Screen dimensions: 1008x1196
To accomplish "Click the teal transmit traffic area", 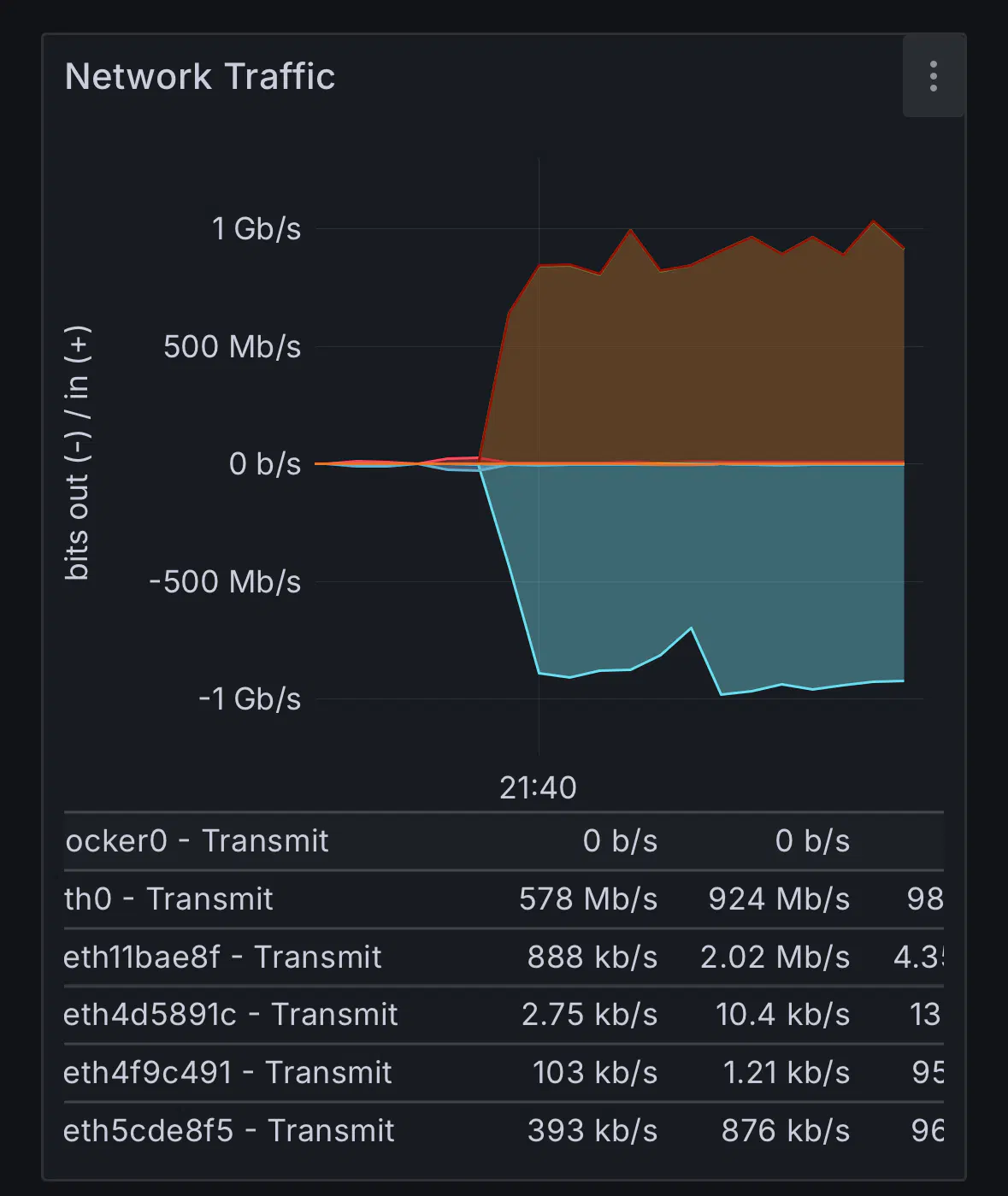I will [710, 564].
